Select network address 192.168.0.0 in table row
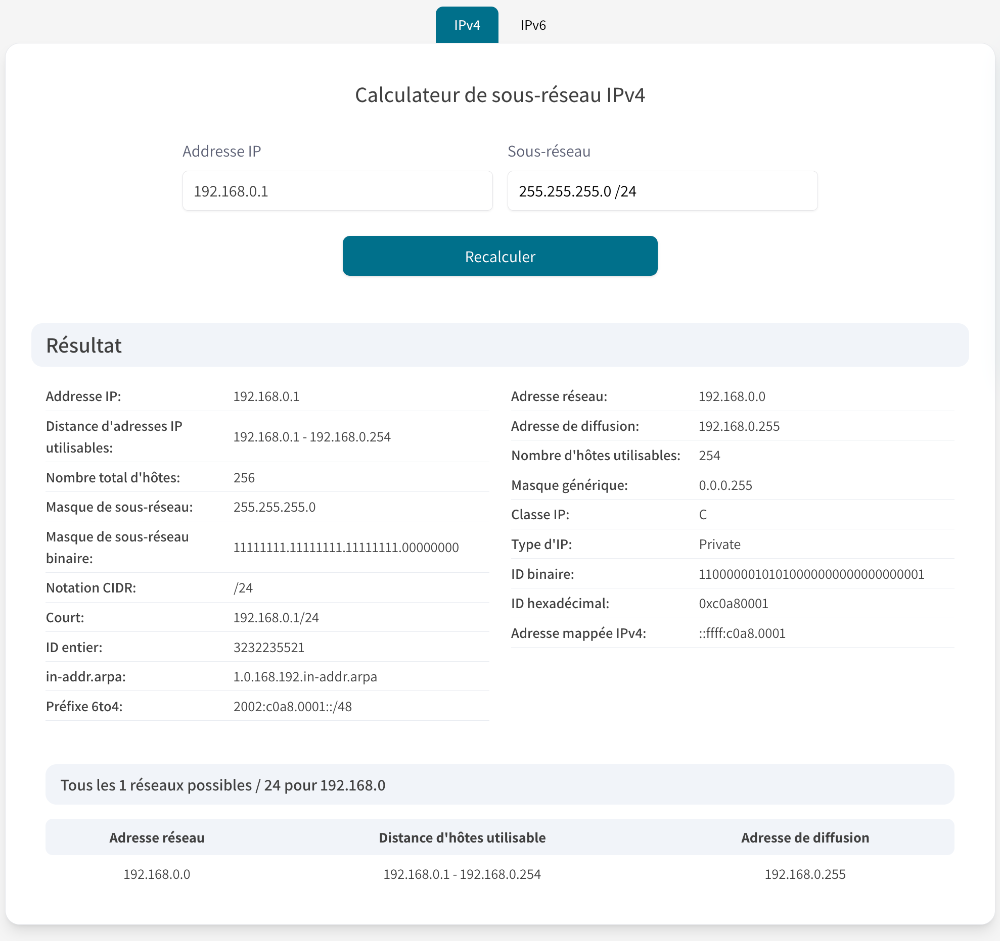Viewport: 1000px width, 941px height. (157, 874)
